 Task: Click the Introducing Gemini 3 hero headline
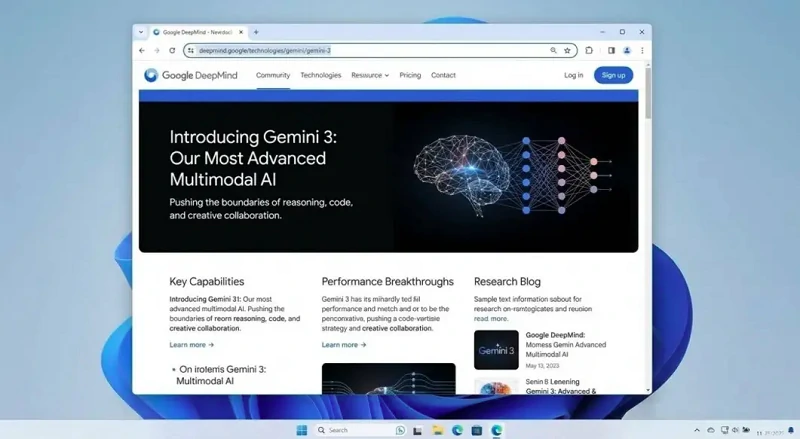click(253, 158)
